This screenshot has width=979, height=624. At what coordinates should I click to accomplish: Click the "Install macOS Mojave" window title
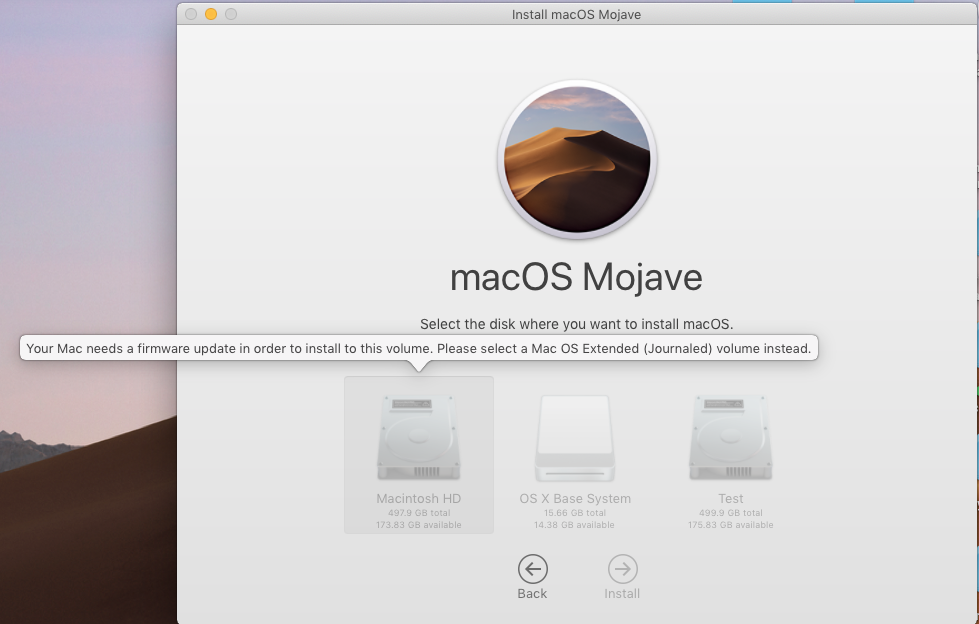tap(576, 14)
